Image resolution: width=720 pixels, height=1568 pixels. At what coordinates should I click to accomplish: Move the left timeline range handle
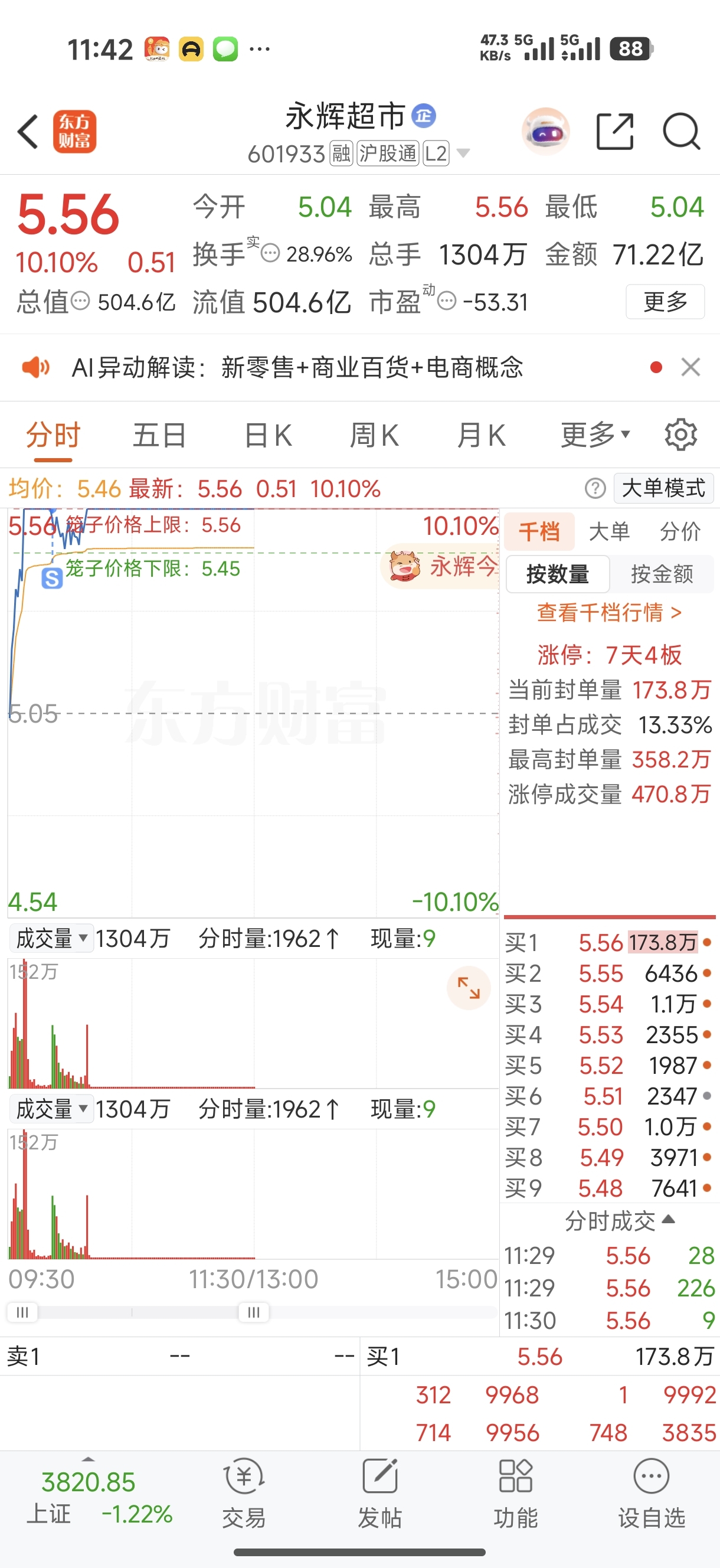click(22, 1312)
